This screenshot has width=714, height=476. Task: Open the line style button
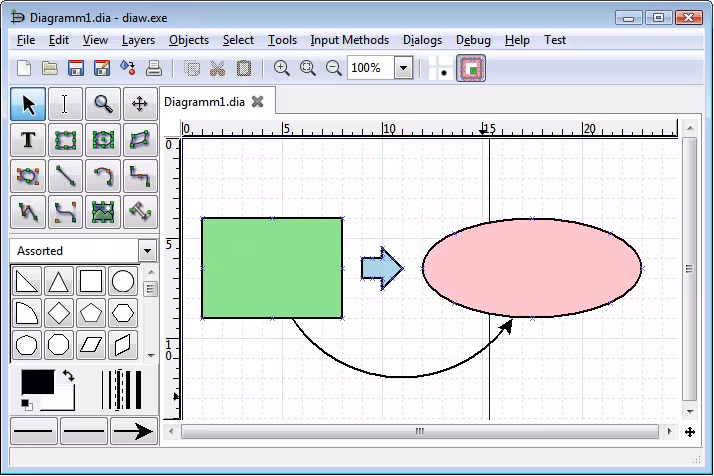[x=84, y=431]
